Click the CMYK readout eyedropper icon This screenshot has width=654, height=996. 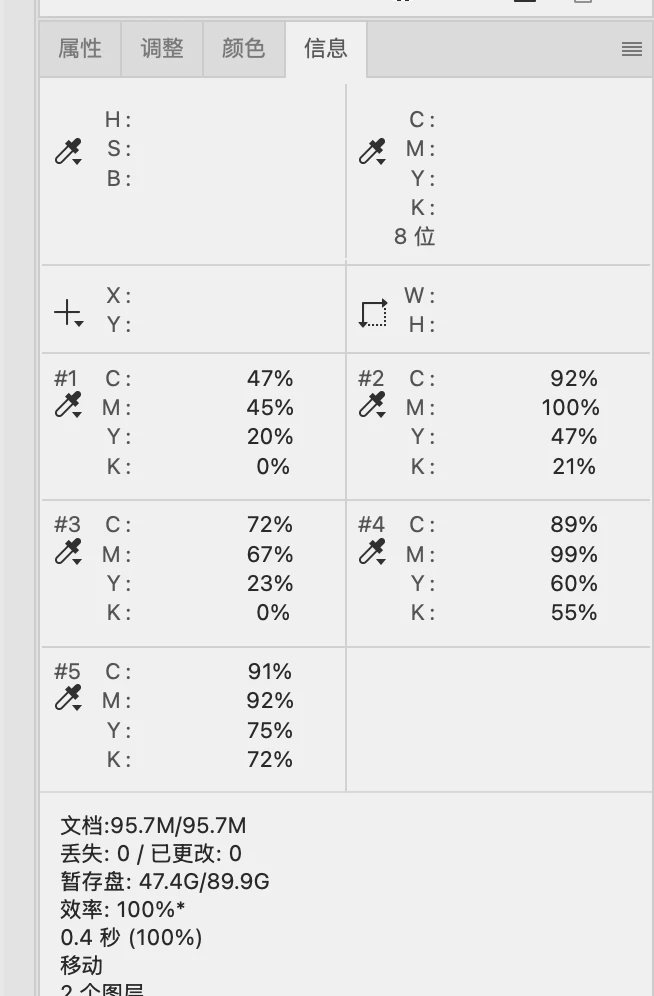372,153
